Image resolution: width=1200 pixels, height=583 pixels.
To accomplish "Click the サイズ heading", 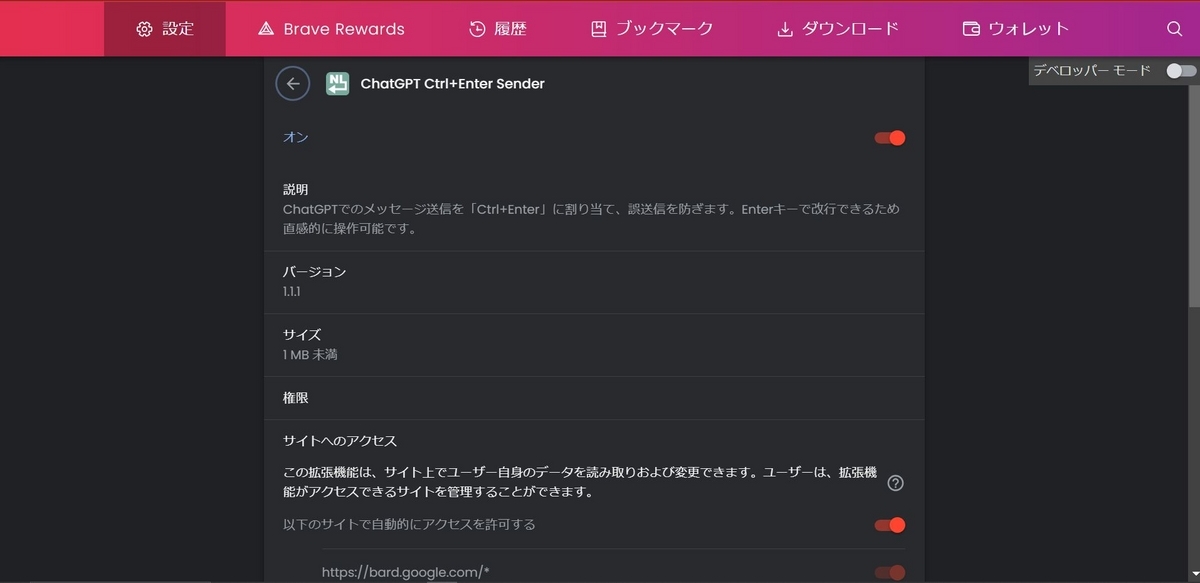I will pos(302,335).
